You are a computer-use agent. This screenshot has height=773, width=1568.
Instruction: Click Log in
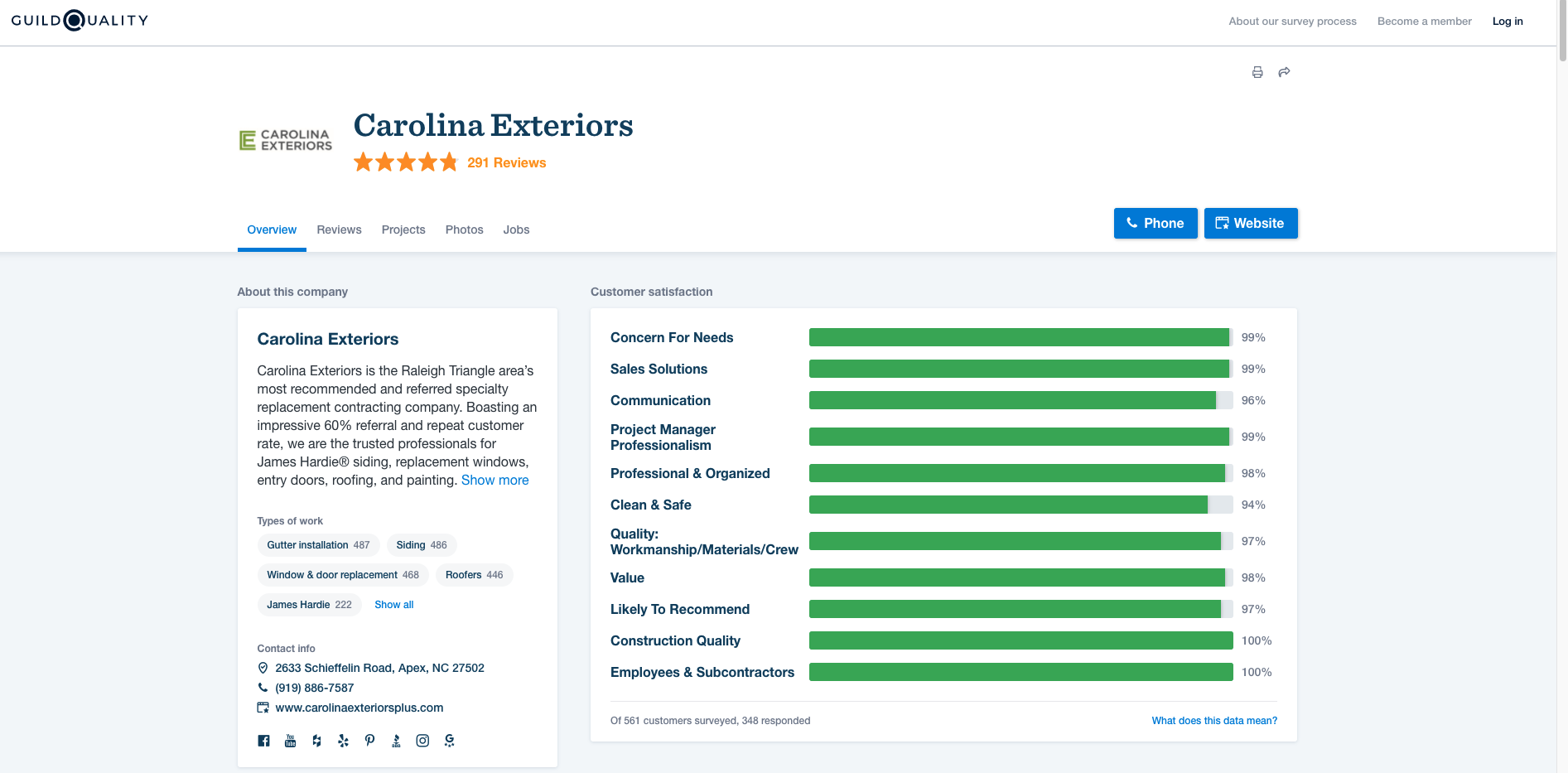[x=1508, y=22]
